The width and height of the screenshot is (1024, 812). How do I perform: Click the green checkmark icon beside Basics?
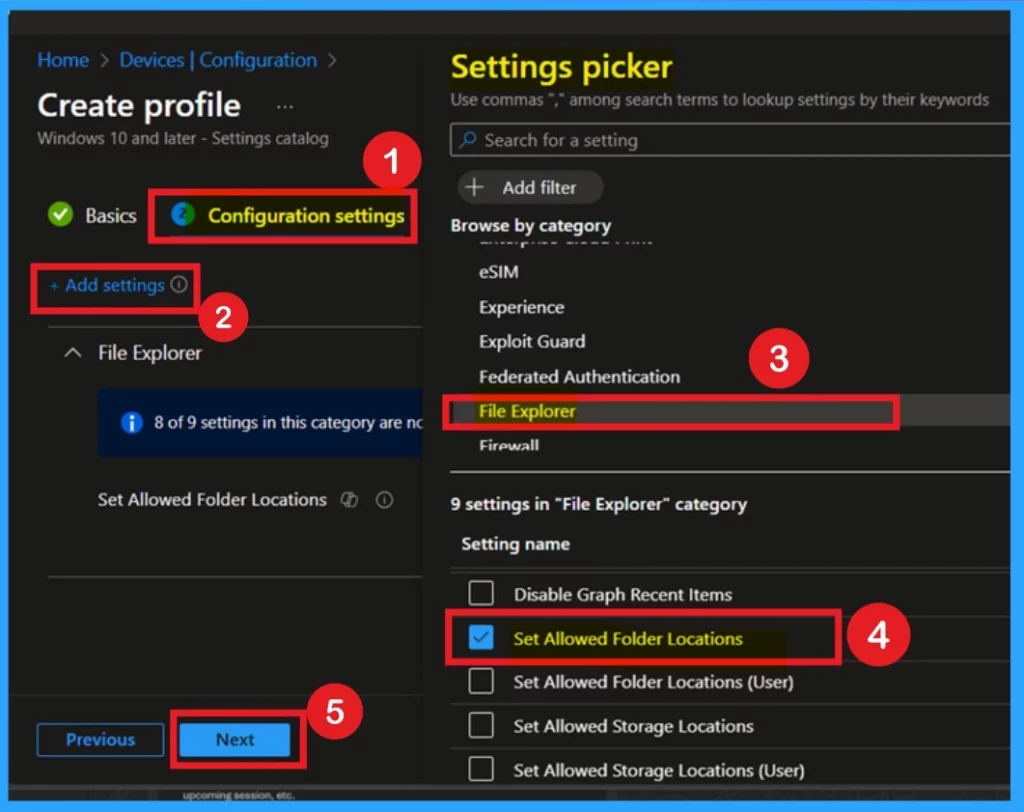coord(61,214)
